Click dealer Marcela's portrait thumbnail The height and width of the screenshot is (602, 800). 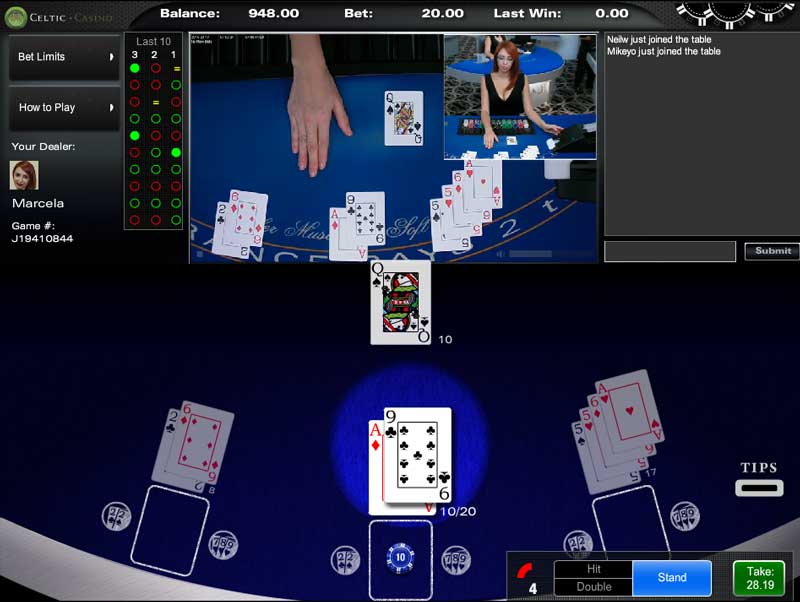tap(24, 175)
